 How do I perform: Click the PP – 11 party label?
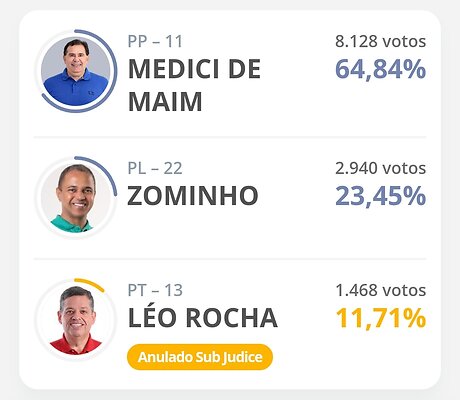[x=155, y=42]
